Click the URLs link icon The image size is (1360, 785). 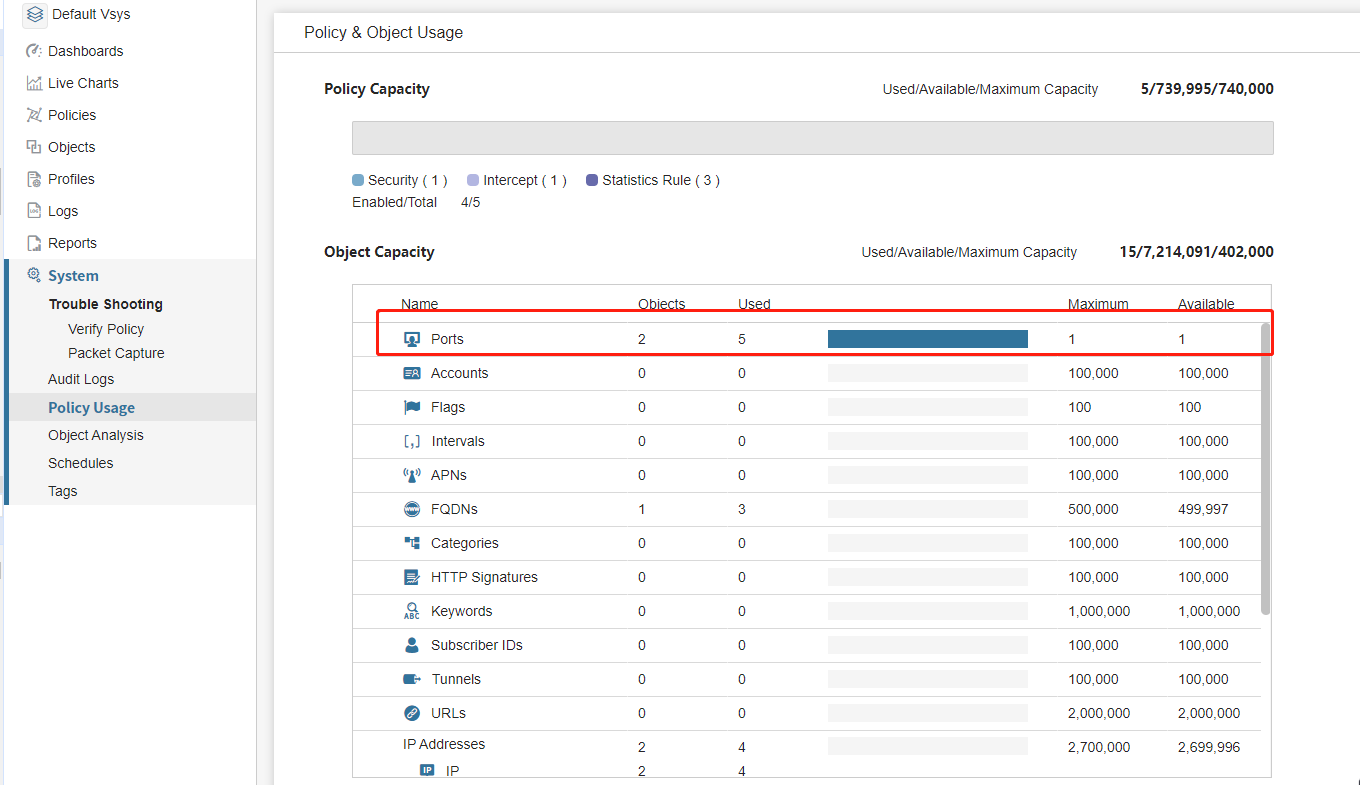(x=412, y=713)
